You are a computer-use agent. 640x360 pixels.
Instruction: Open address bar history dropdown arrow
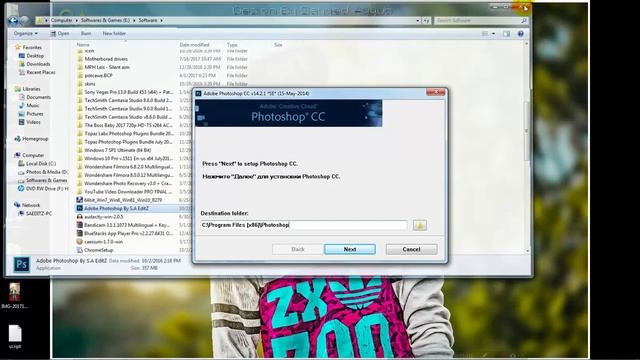[x=418, y=20]
